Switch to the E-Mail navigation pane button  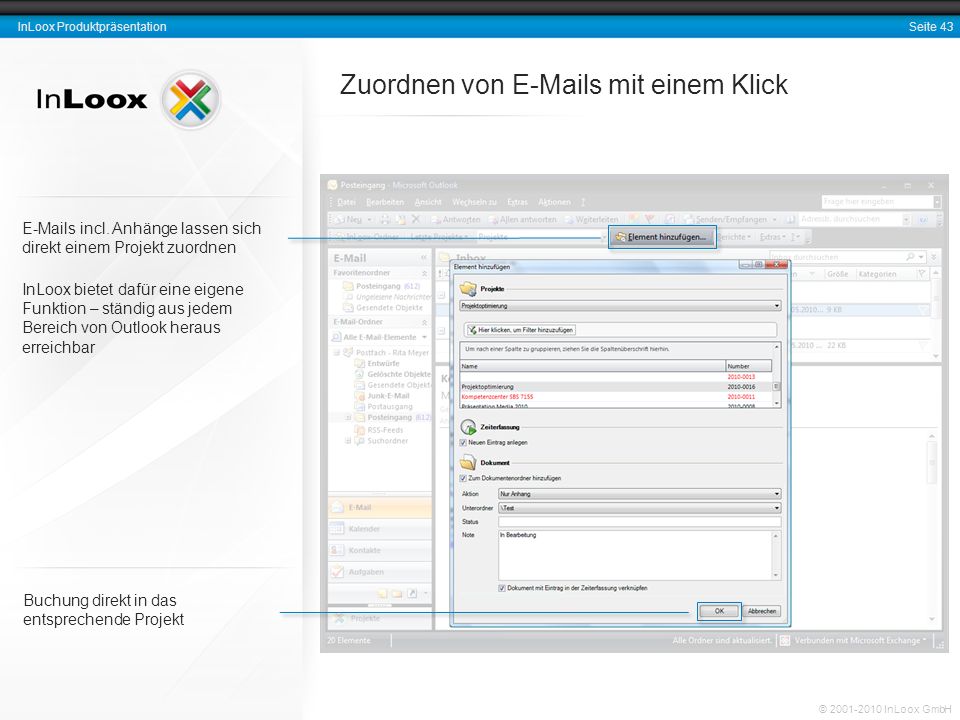point(380,508)
